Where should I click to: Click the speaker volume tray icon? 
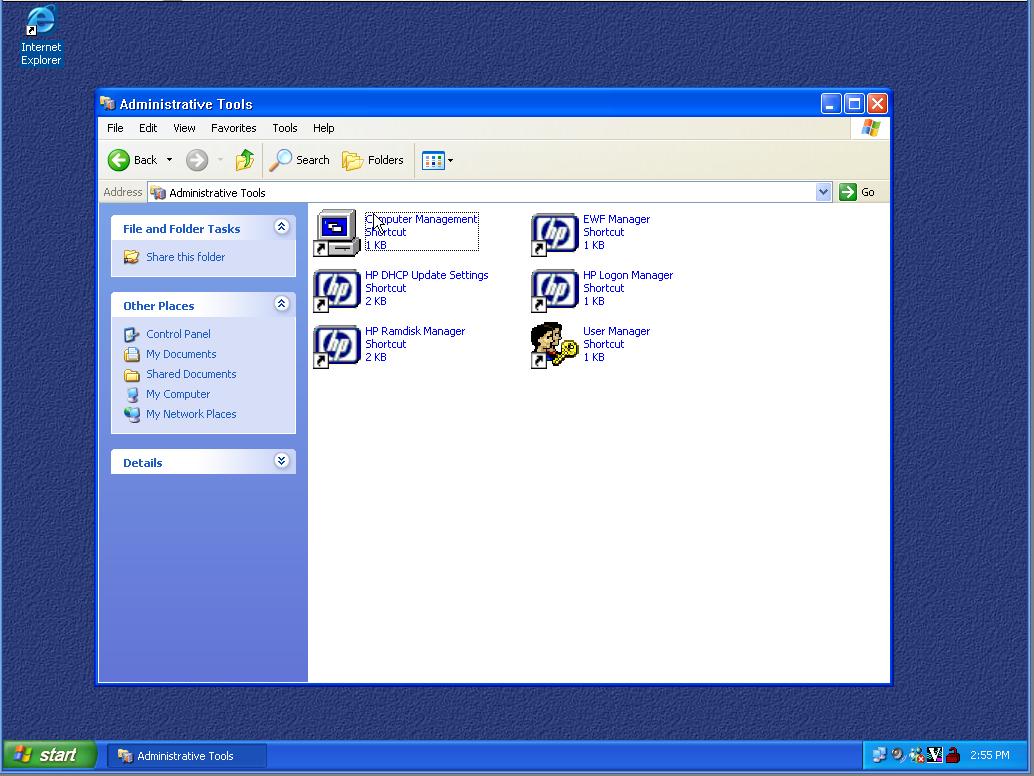(898, 755)
